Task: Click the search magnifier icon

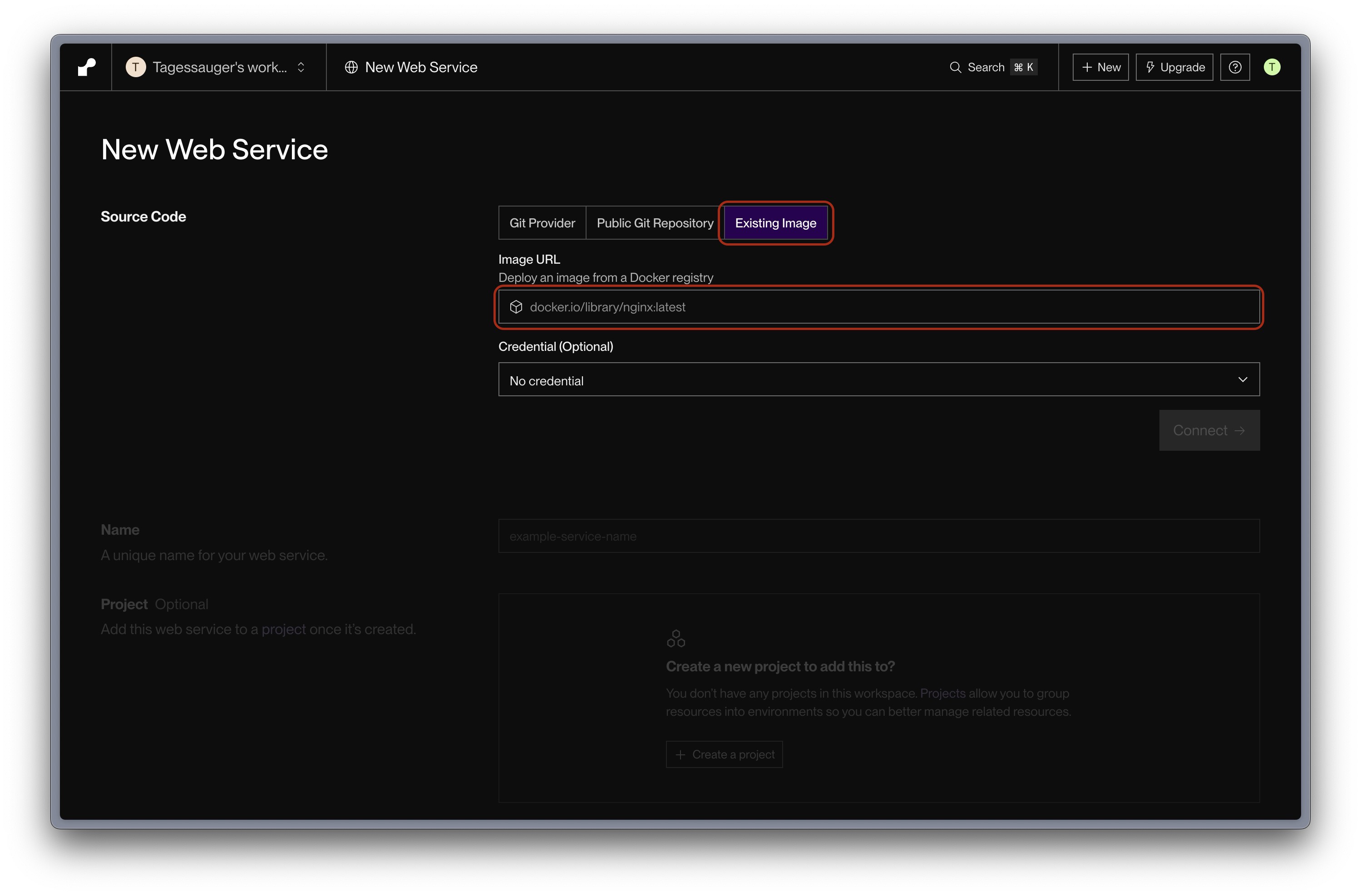Action: tap(955, 67)
